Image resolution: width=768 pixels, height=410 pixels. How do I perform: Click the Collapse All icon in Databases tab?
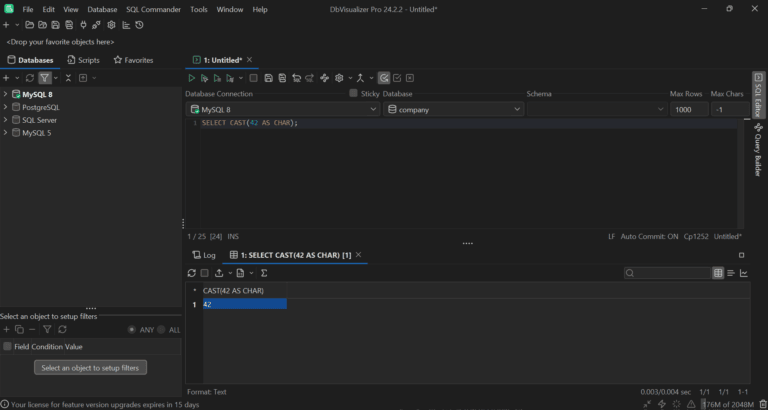tap(68, 78)
